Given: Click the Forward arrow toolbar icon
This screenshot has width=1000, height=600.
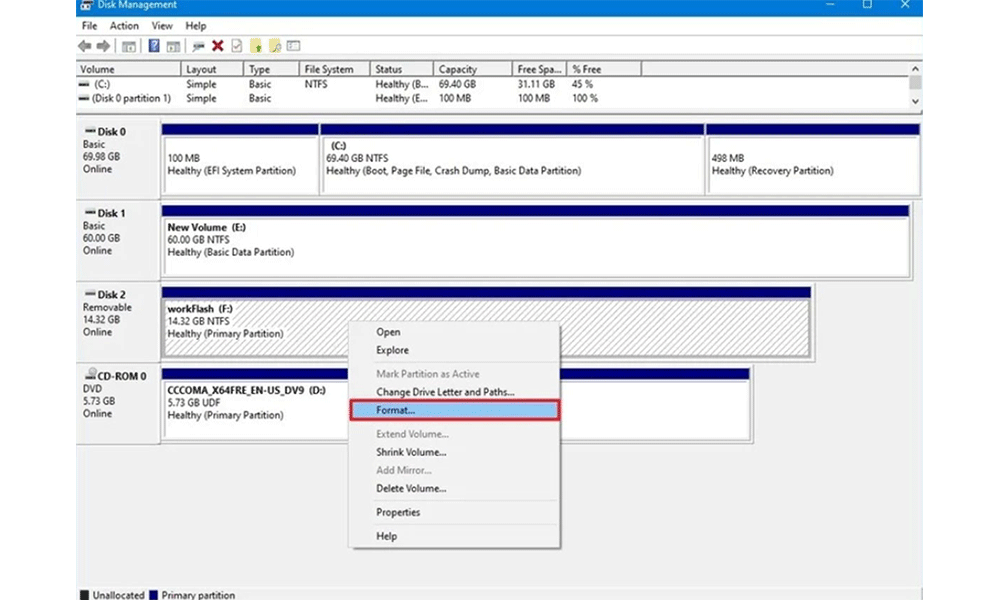Looking at the screenshot, I should (102, 46).
